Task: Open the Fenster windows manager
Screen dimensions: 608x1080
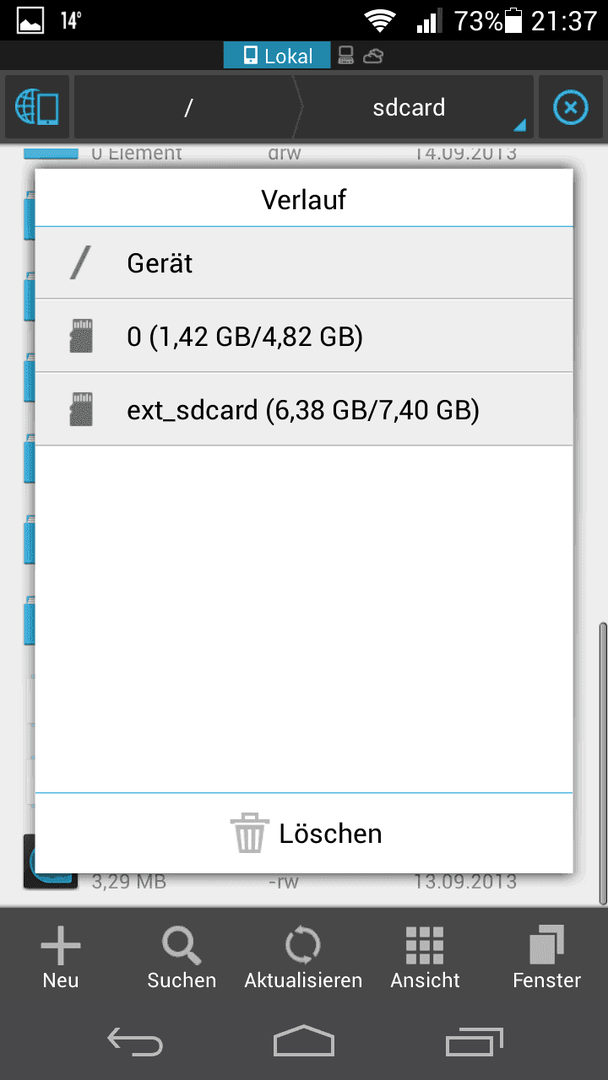Action: point(547,957)
